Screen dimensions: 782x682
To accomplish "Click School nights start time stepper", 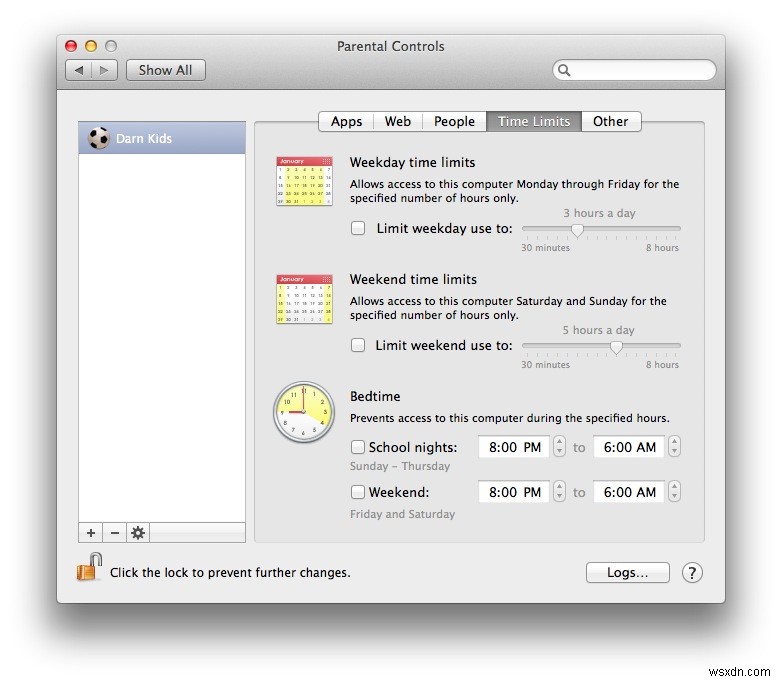I will click(x=559, y=447).
